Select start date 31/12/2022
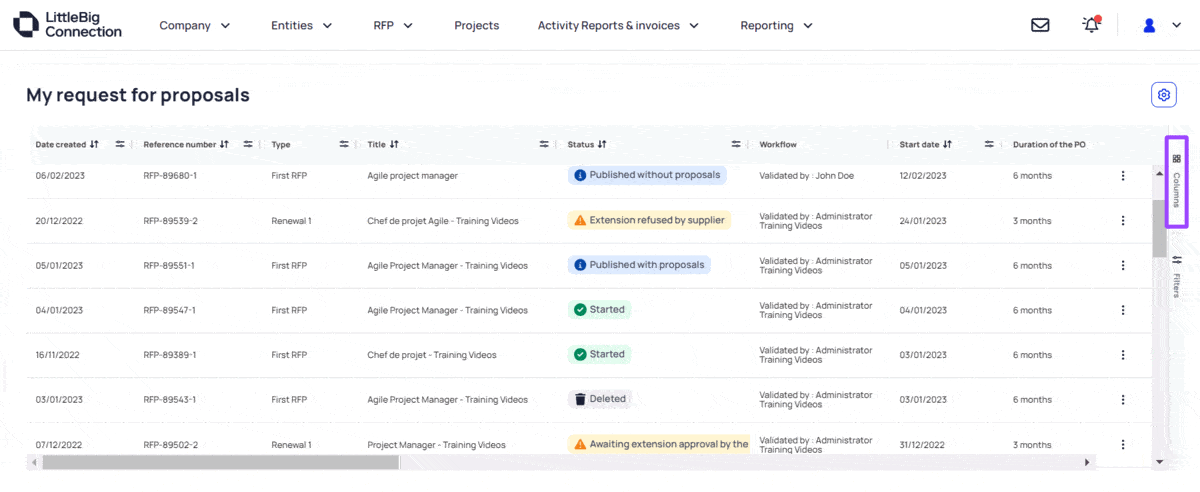The height and width of the screenshot is (492, 1200). pyautogui.click(x=923, y=445)
